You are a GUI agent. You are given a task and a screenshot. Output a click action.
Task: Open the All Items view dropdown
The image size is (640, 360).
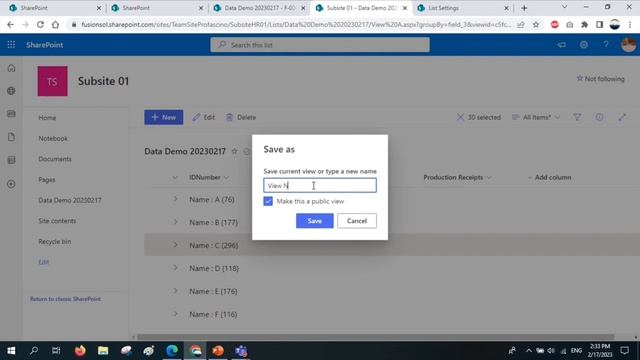536,118
